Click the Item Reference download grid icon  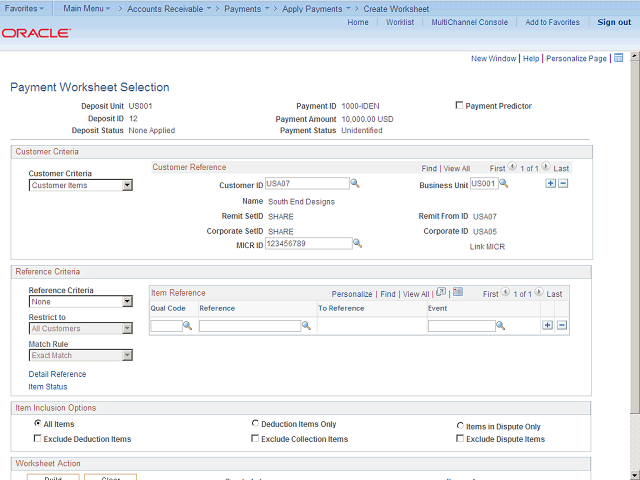457,293
